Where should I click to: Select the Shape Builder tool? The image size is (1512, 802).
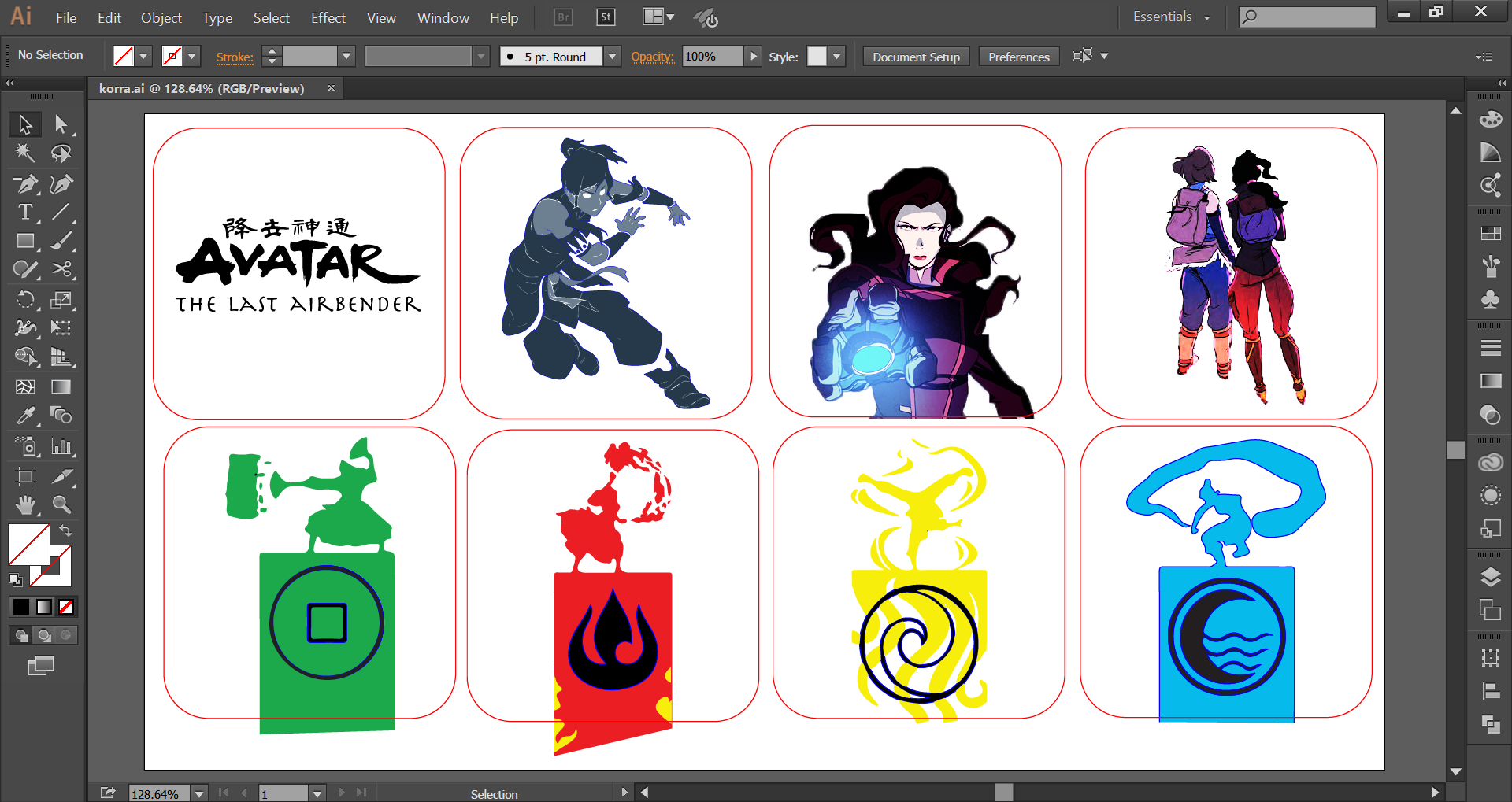(25, 357)
